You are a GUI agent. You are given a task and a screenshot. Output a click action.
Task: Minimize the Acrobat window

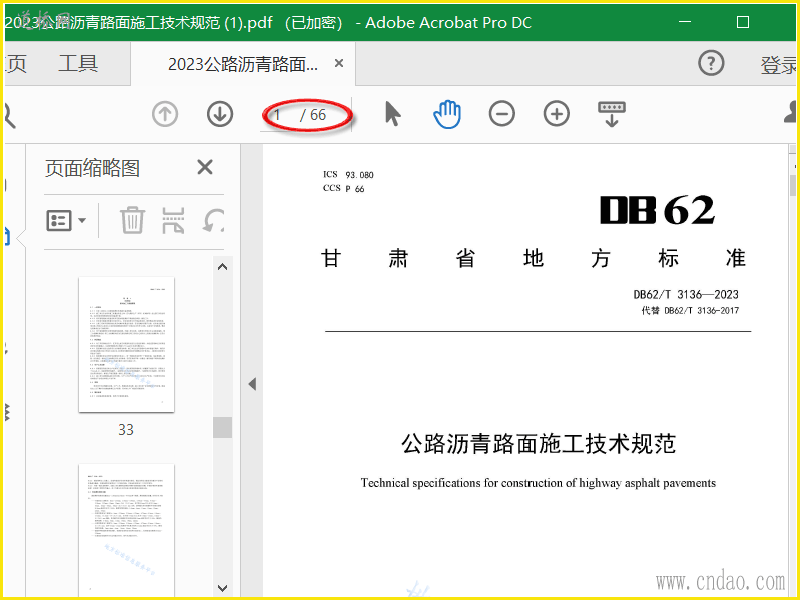pyautogui.click(x=685, y=22)
